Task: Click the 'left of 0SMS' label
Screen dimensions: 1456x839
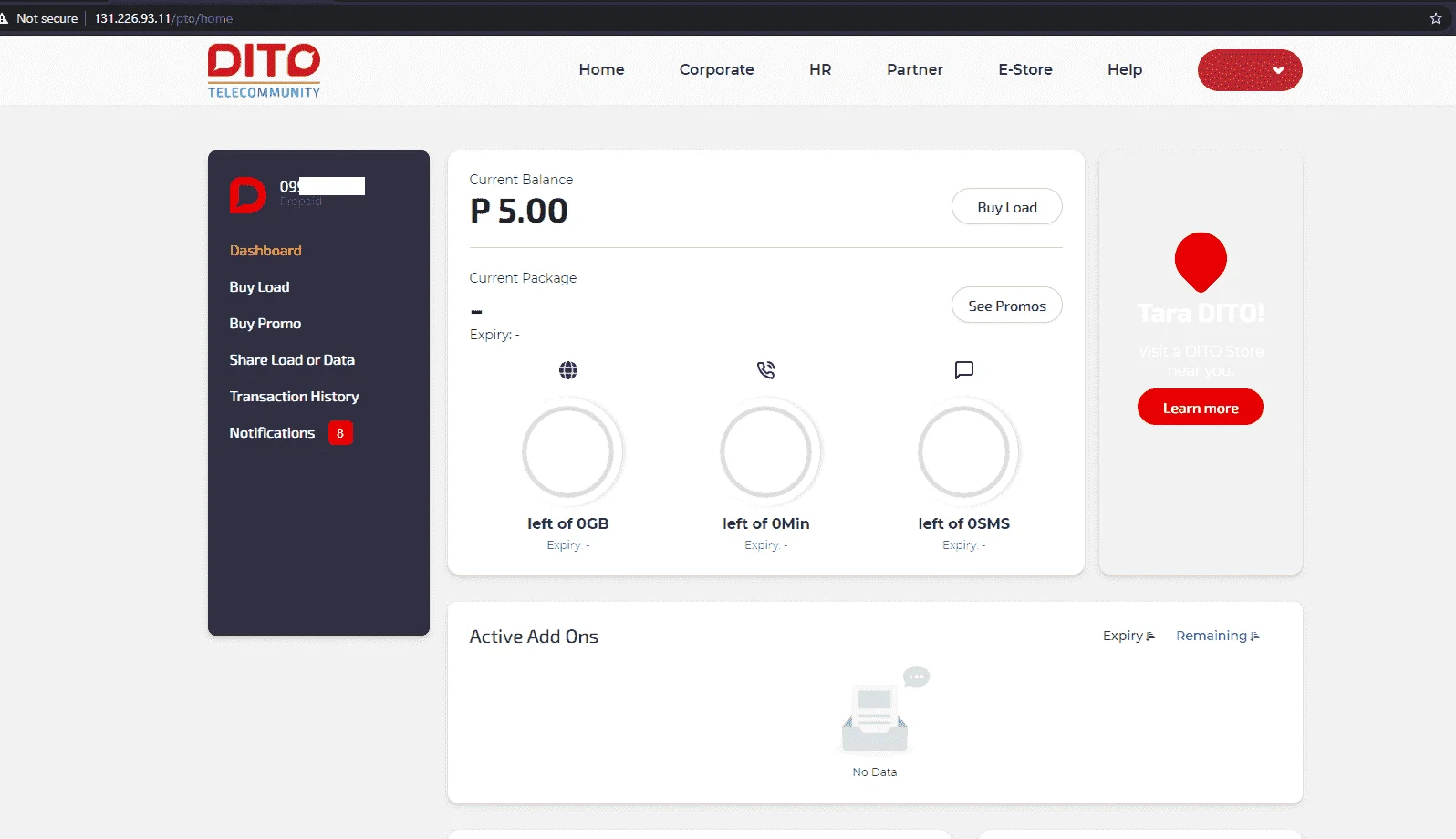Action: pyautogui.click(x=964, y=523)
